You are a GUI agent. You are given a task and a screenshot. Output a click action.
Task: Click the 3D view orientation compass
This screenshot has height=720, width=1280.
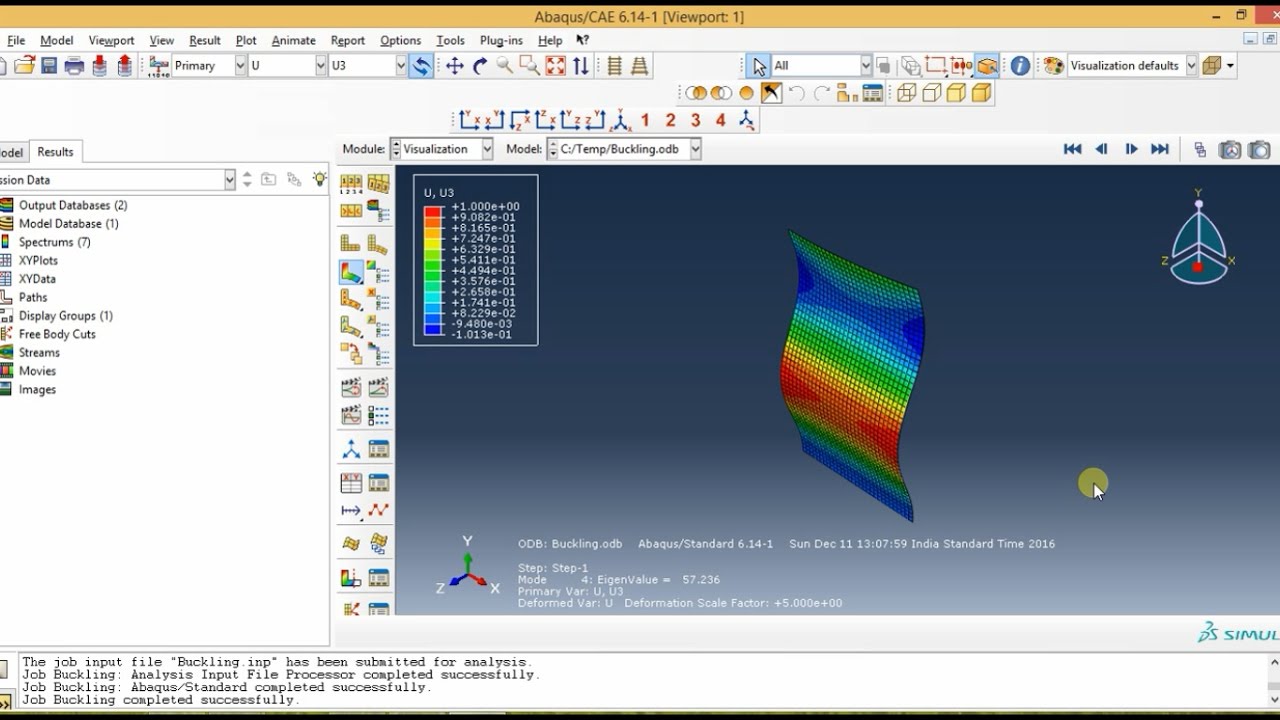[1198, 237]
